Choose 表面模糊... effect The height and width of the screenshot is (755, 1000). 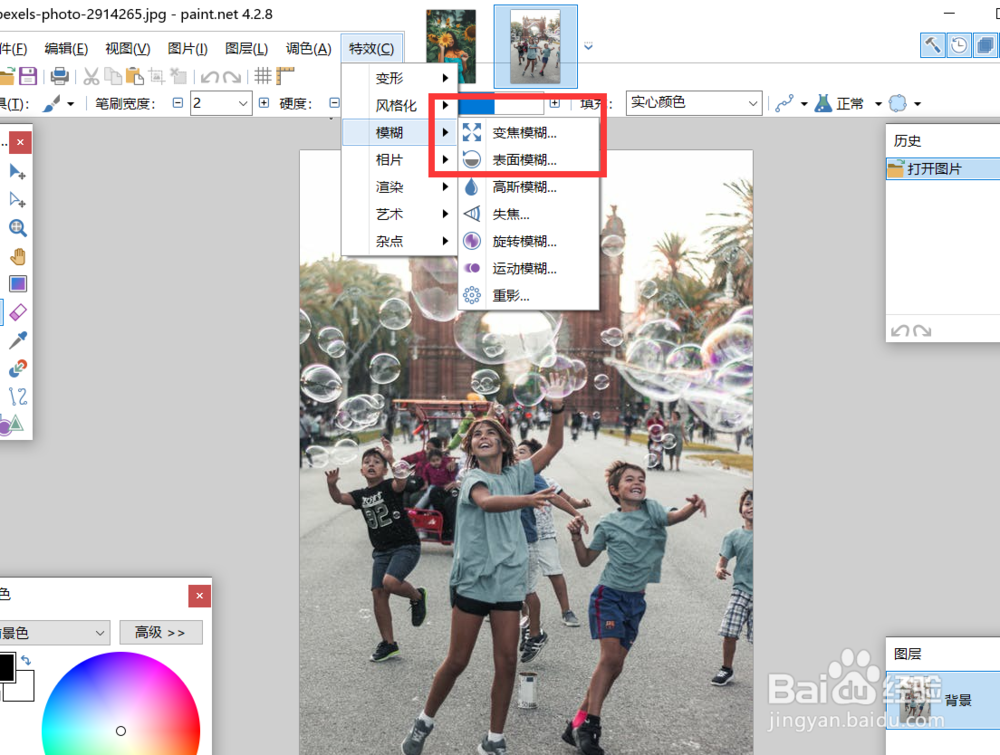tap(528, 160)
